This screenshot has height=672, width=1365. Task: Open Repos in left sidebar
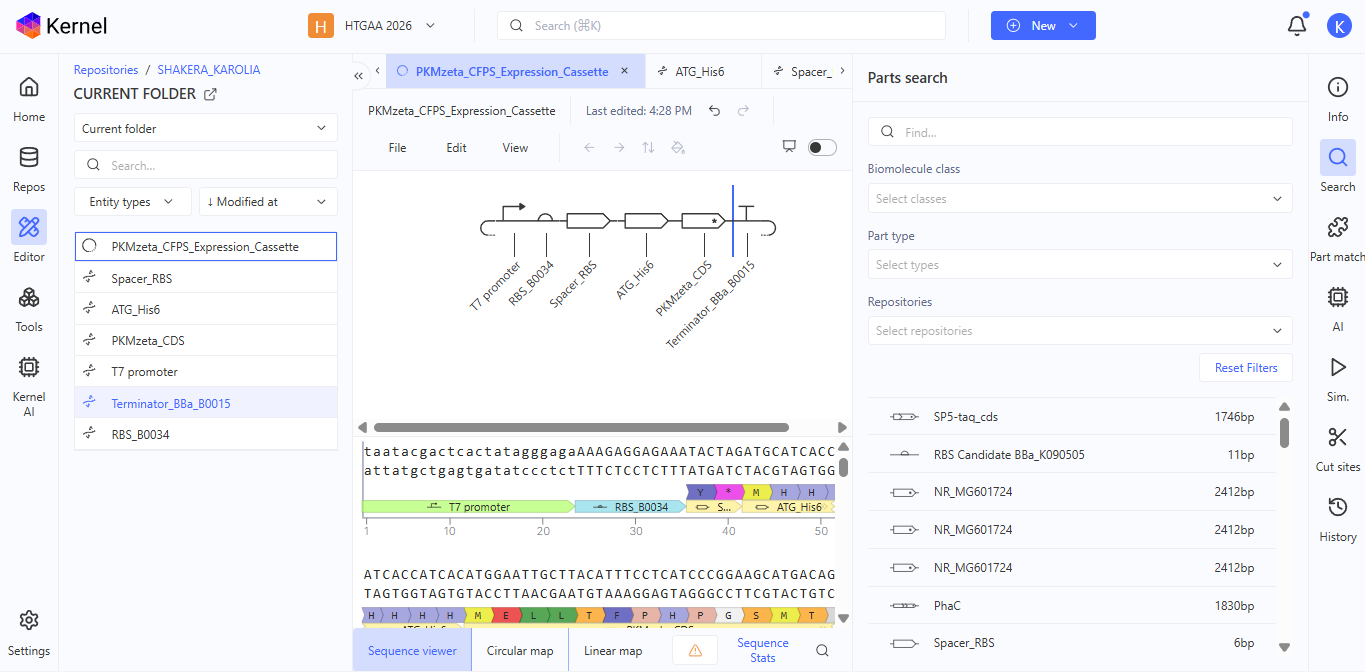click(x=29, y=169)
